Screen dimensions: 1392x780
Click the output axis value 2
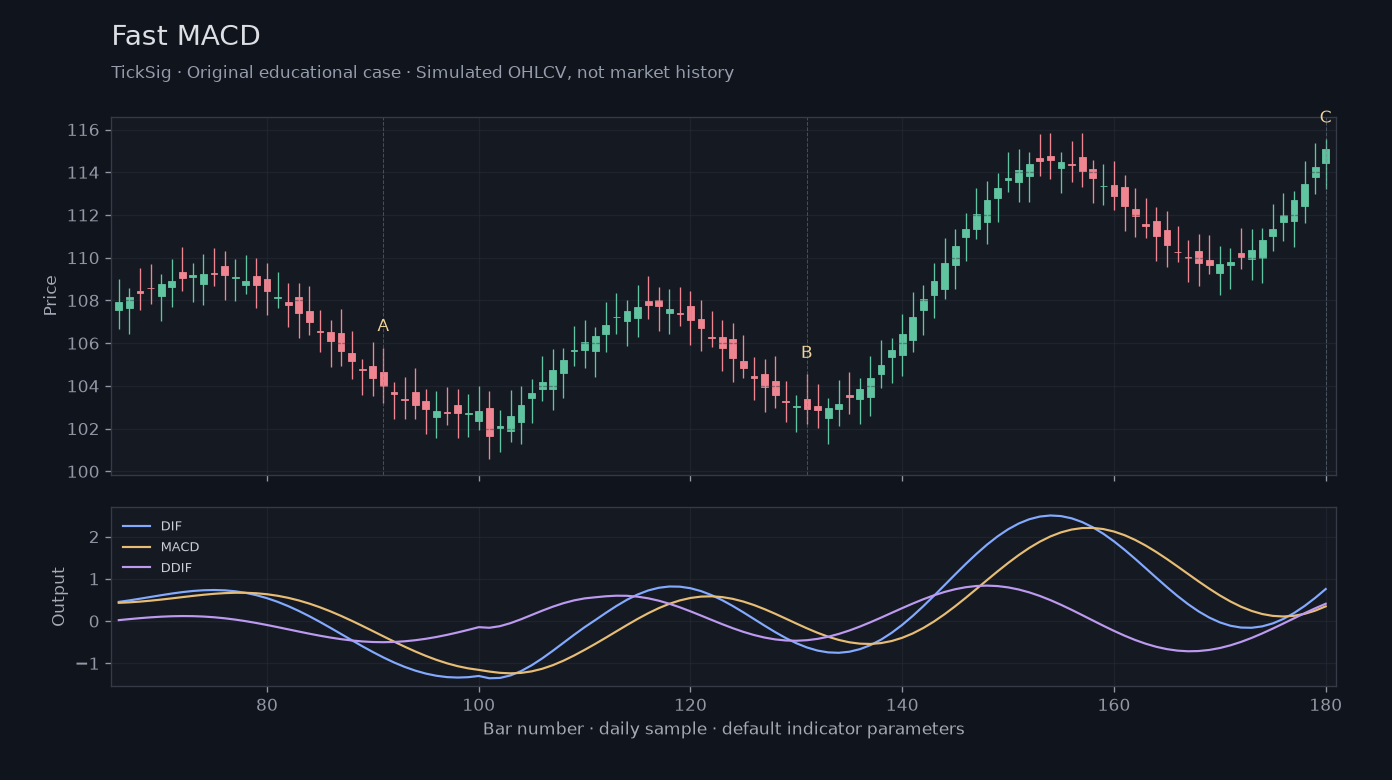pos(94,537)
